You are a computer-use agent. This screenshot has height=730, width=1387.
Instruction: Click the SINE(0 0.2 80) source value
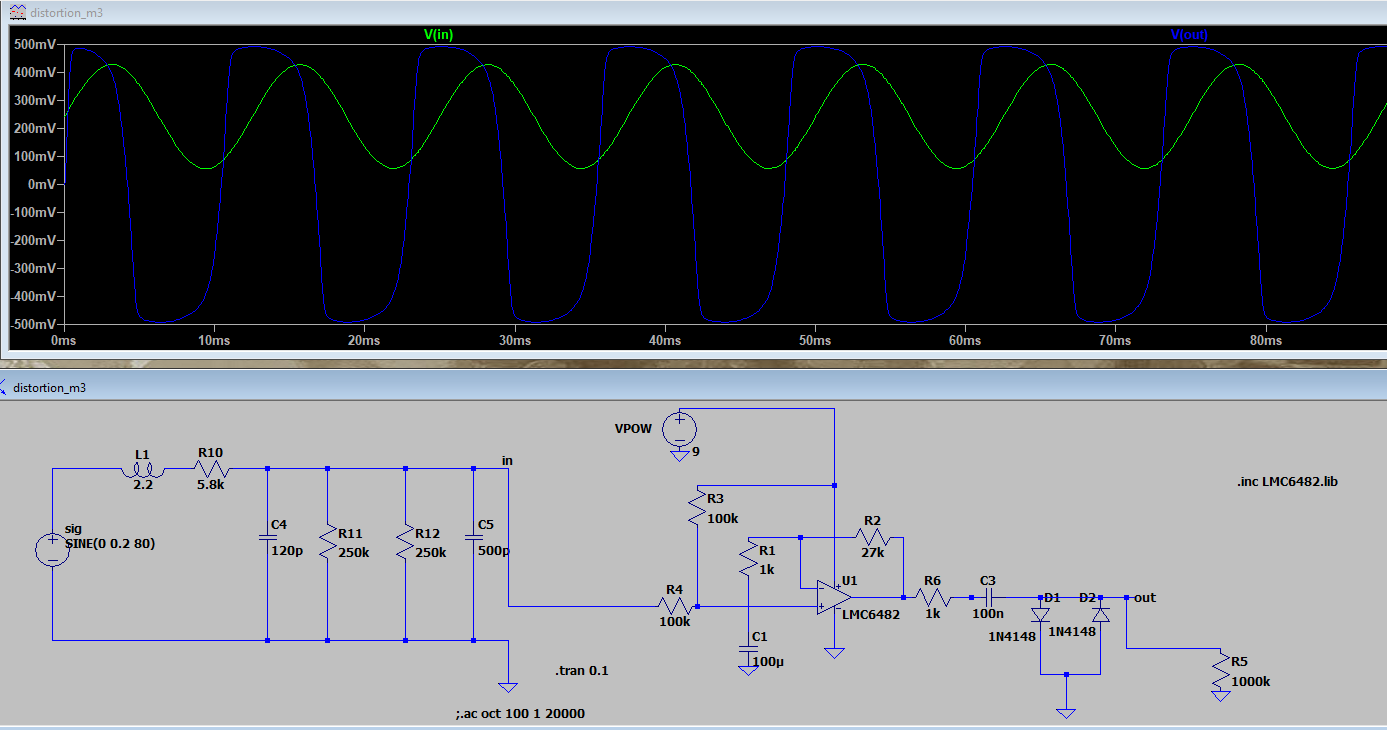[x=110, y=543]
